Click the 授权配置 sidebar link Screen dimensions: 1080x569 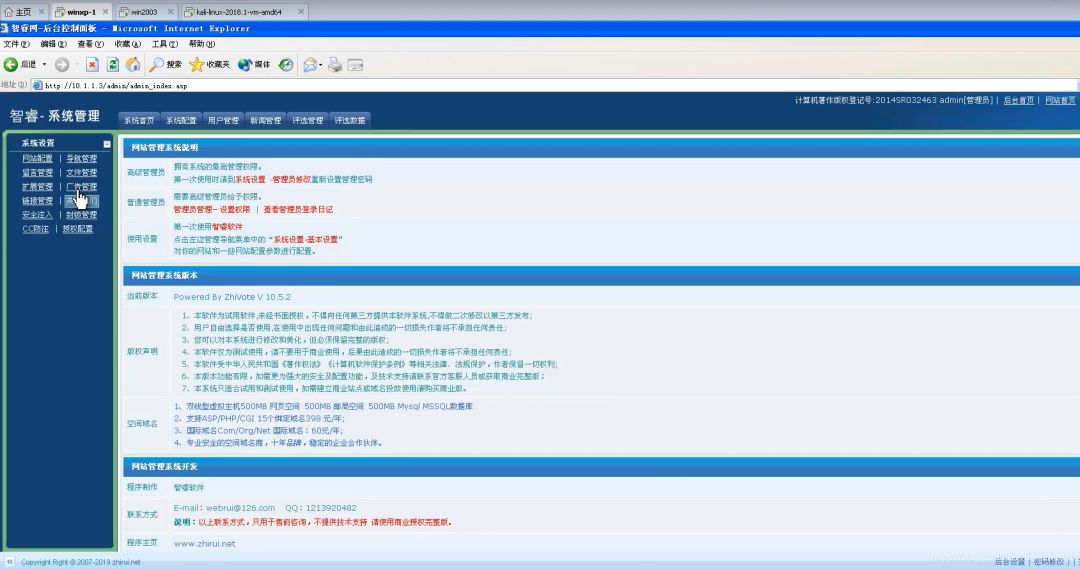tap(77, 229)
